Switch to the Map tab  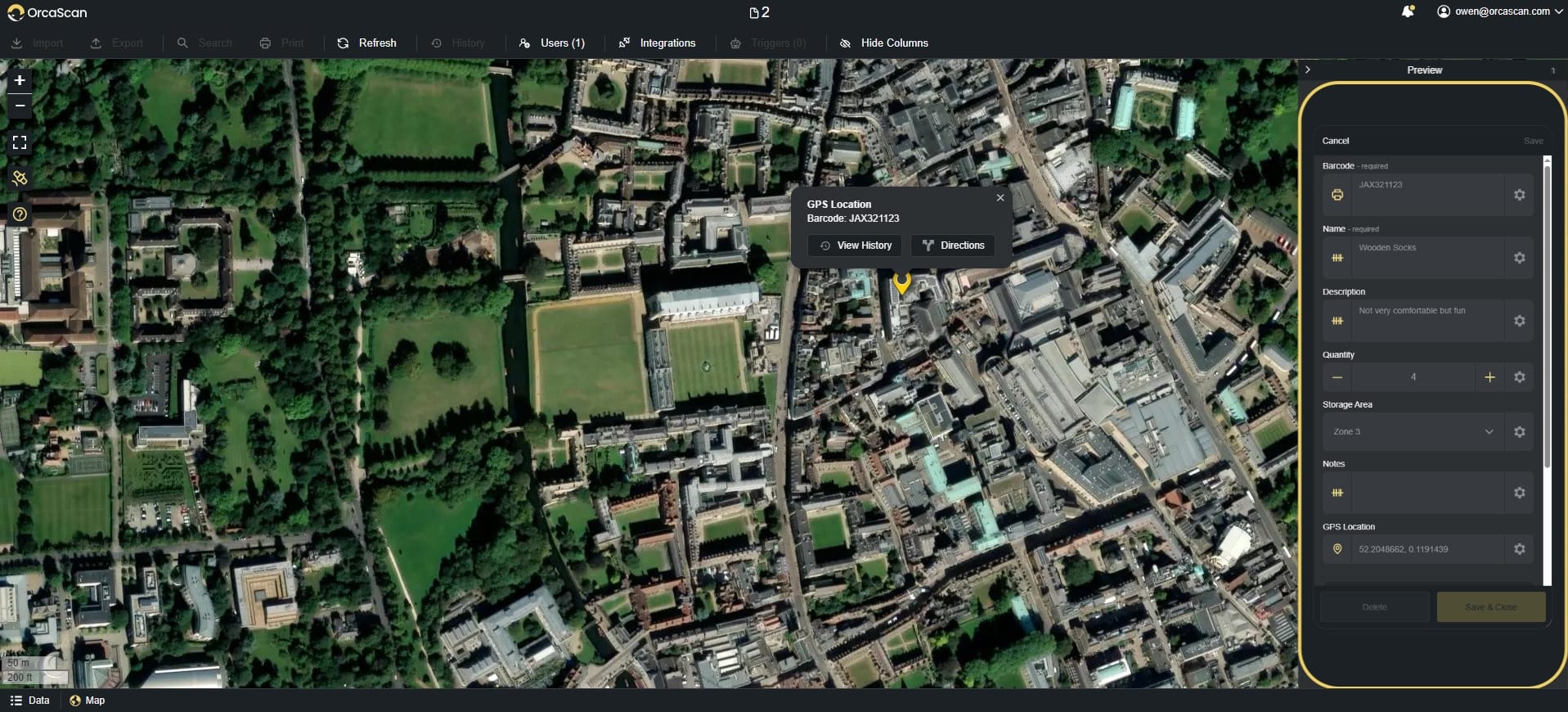[88, 701]
